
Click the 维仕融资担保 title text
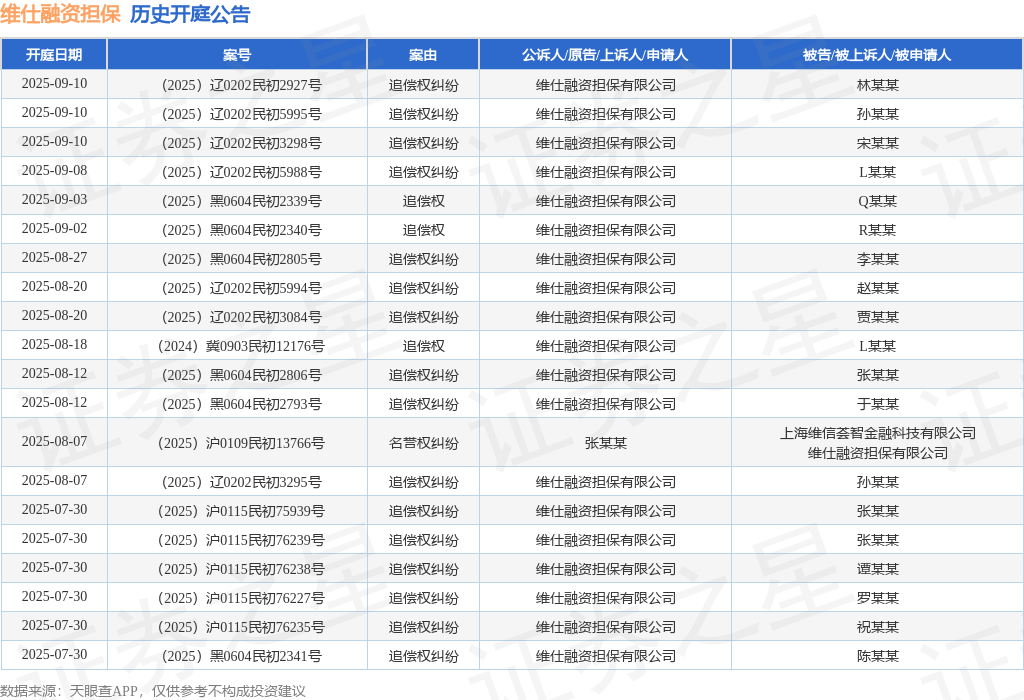click(60, 14)
